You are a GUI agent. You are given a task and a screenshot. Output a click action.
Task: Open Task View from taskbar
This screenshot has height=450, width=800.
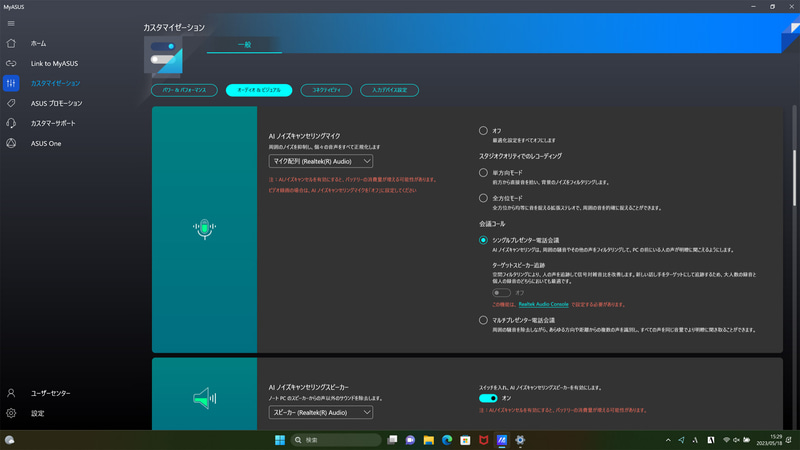pos(392,440)
